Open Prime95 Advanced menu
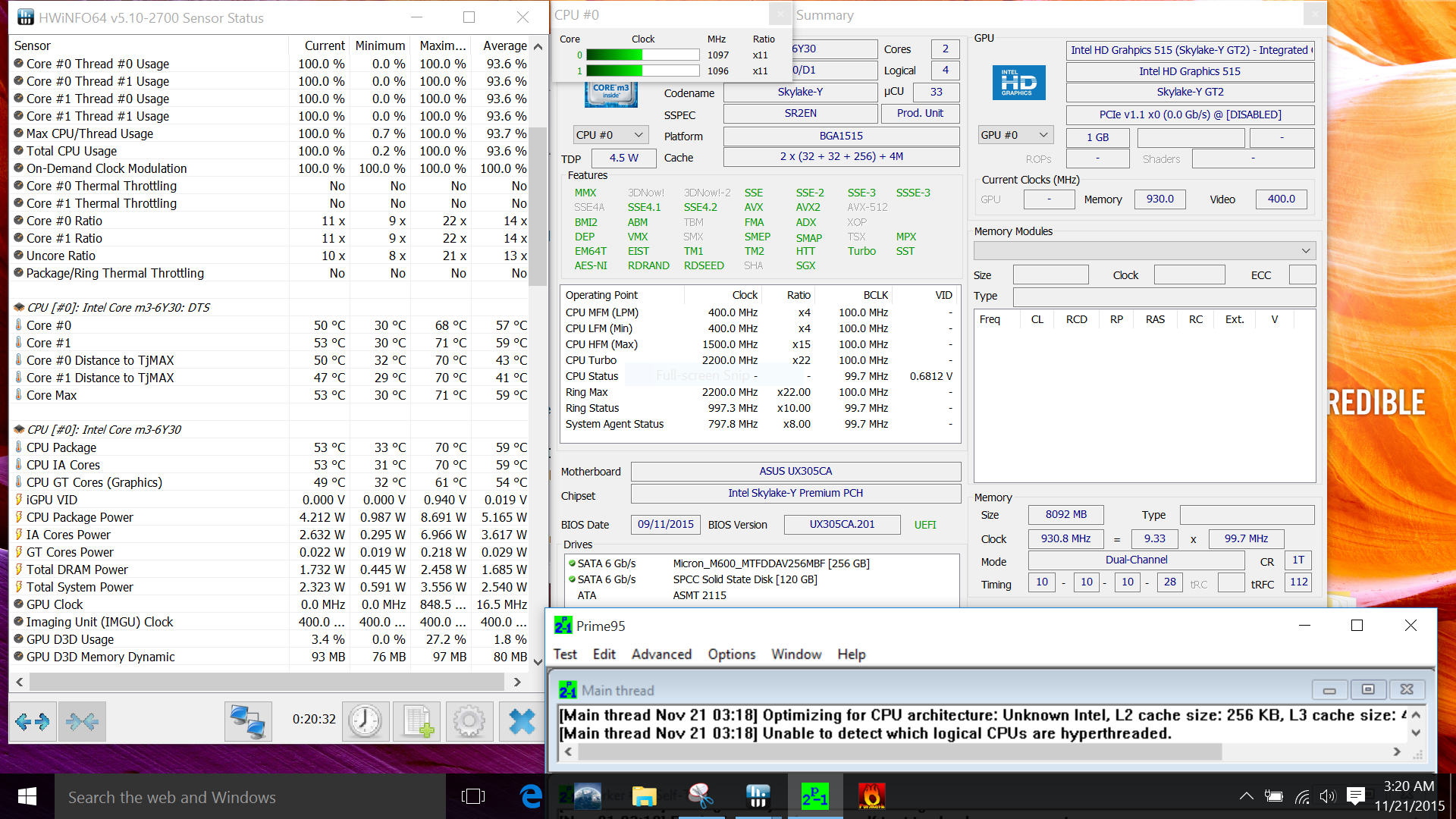The width and height of the screenshot is (1456, 819). click(x=661, y=654)
